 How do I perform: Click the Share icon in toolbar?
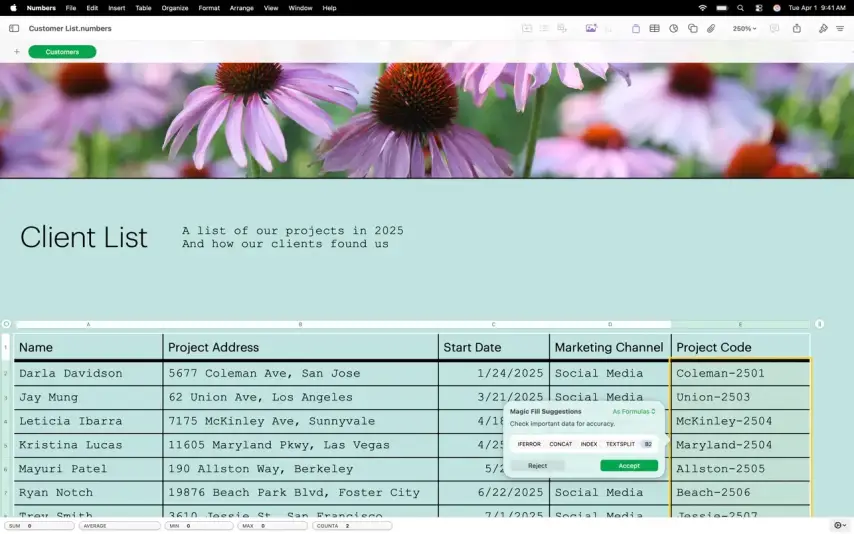tap(797, 29)
